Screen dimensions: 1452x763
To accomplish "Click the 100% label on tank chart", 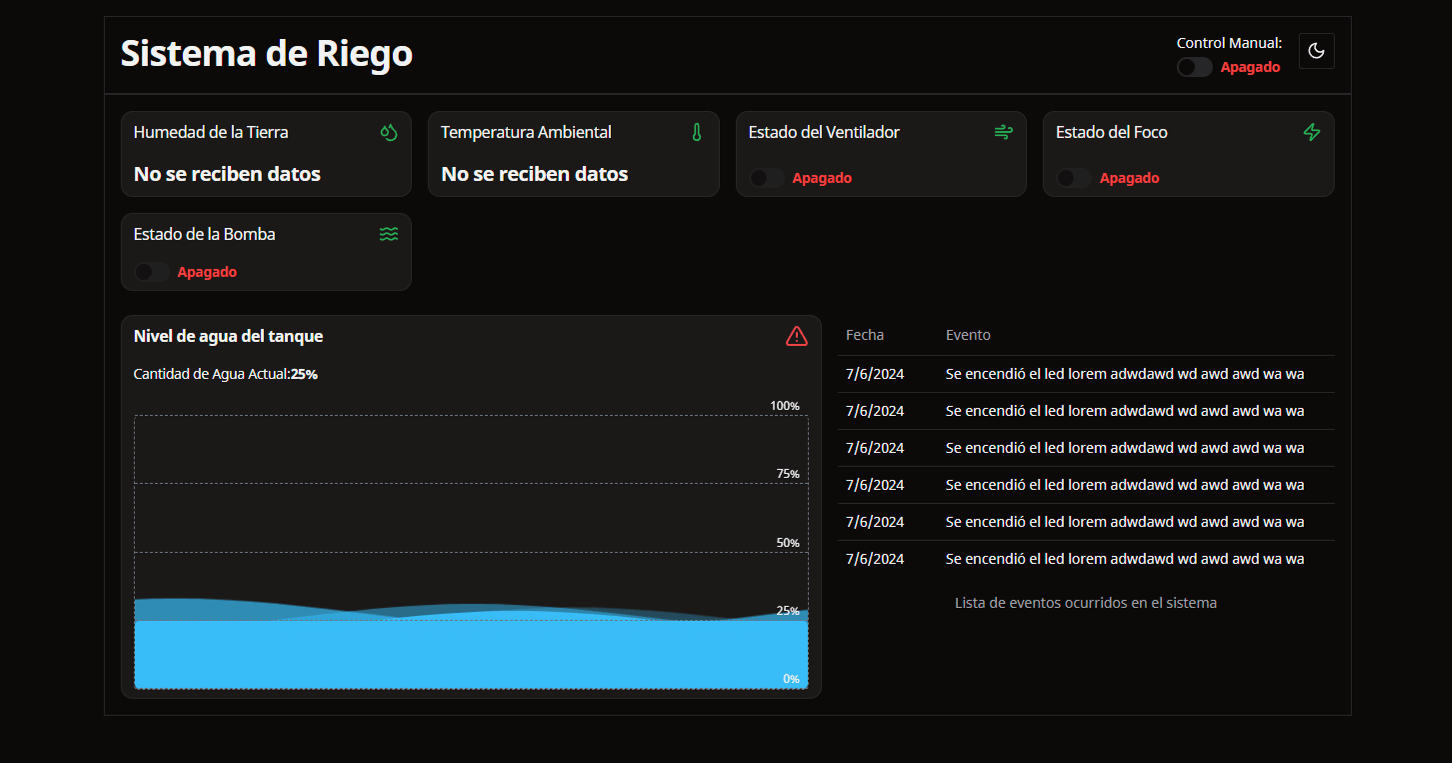I will [785, 406].
